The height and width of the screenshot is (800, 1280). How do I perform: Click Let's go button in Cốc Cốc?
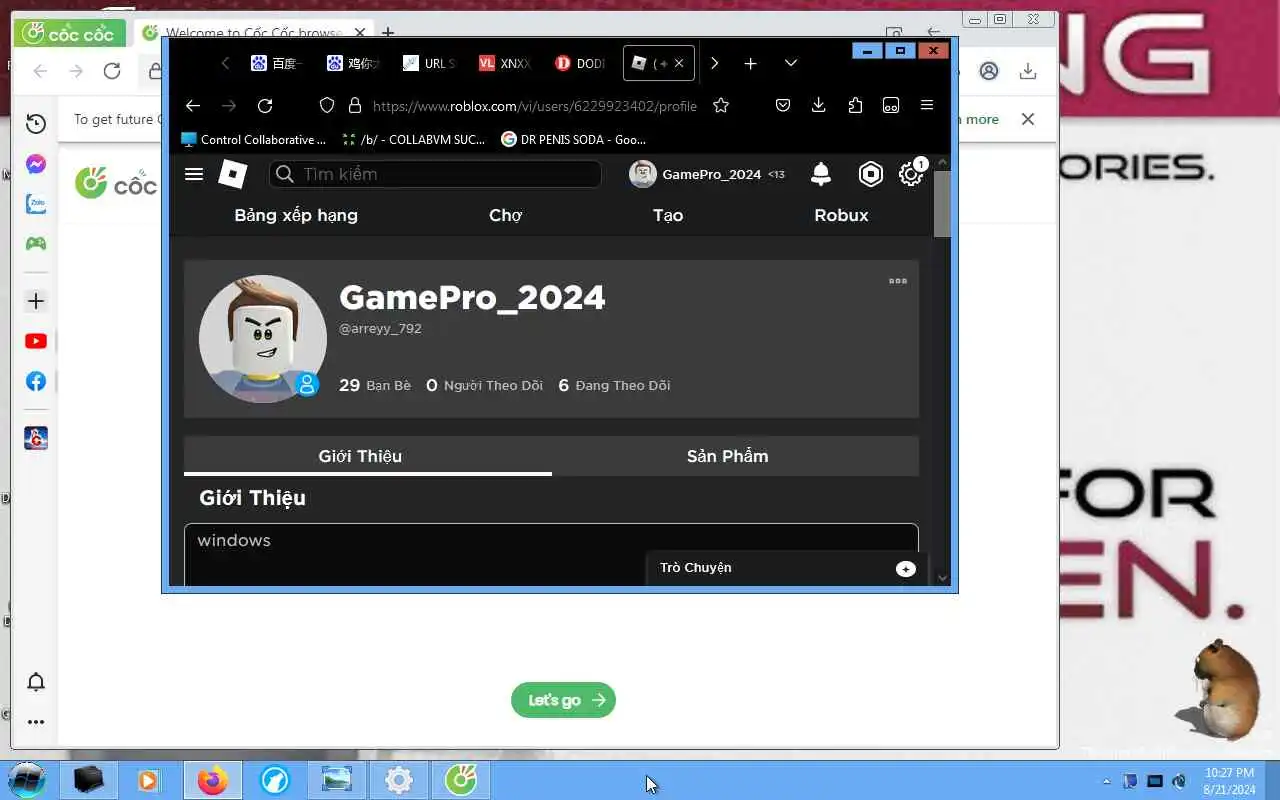click(563, 700)
